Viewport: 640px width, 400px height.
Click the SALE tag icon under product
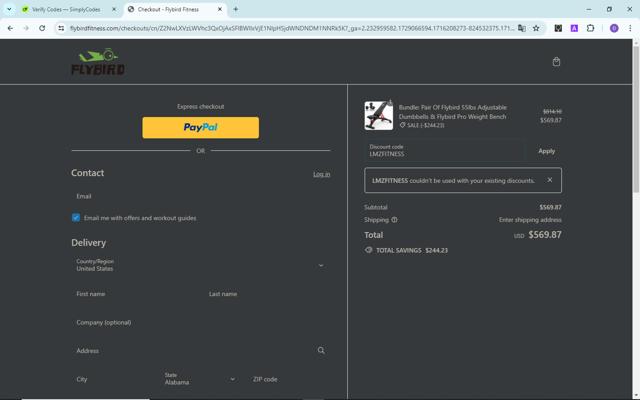(x=402, y=125)
